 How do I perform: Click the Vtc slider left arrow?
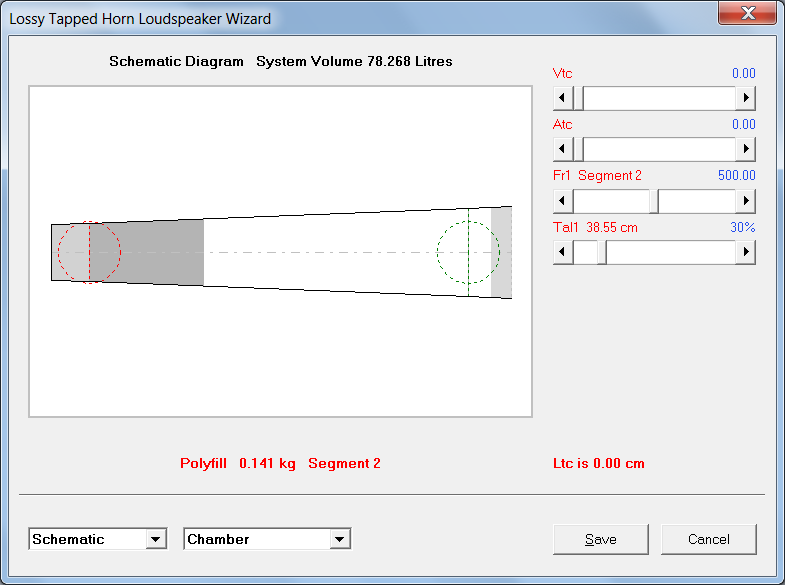pos(563,98)
